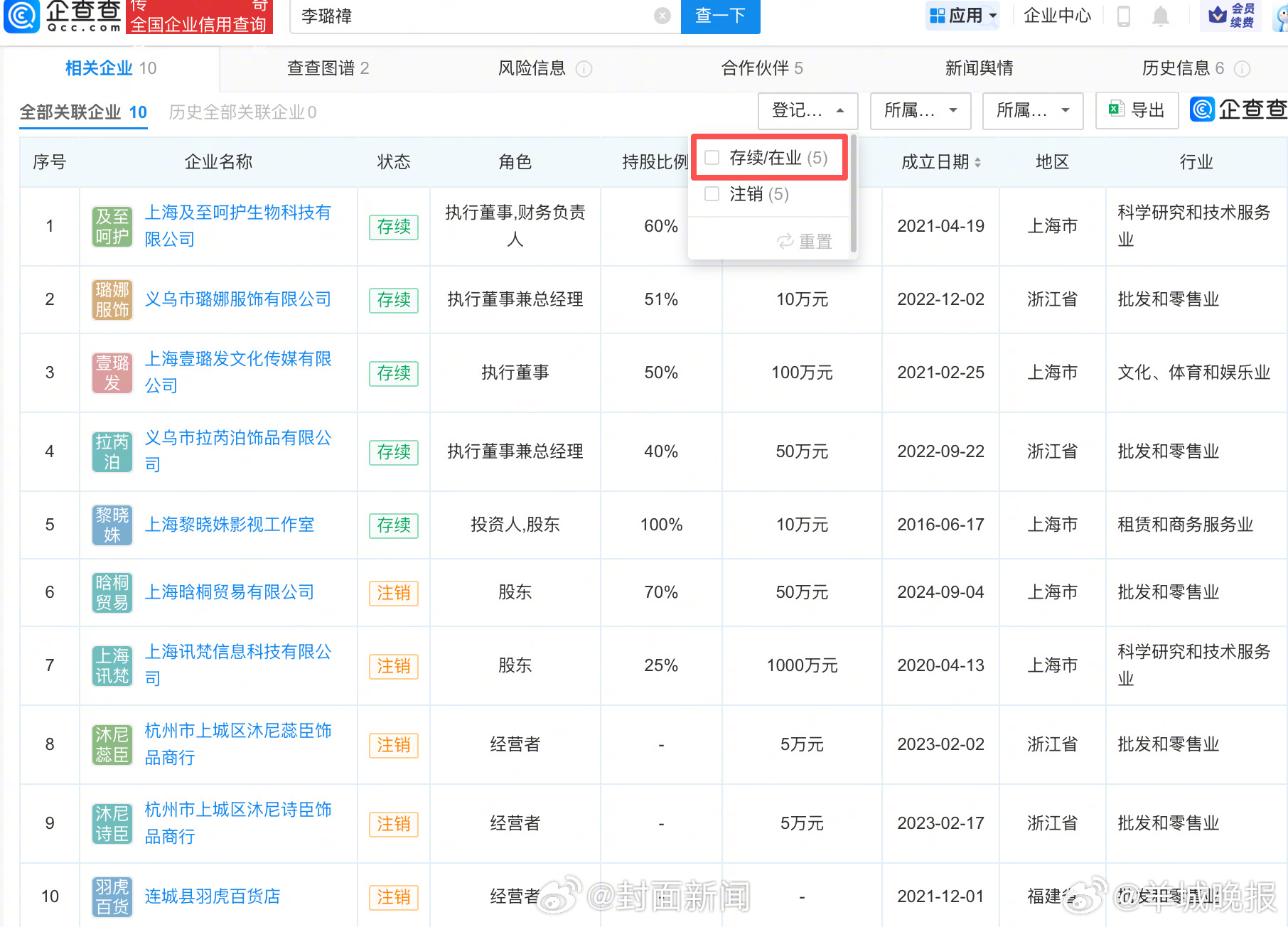The width and height of the screenshot is (1288, 927).
Task: Click the 导出 export button
Action: coord(1137,110)
